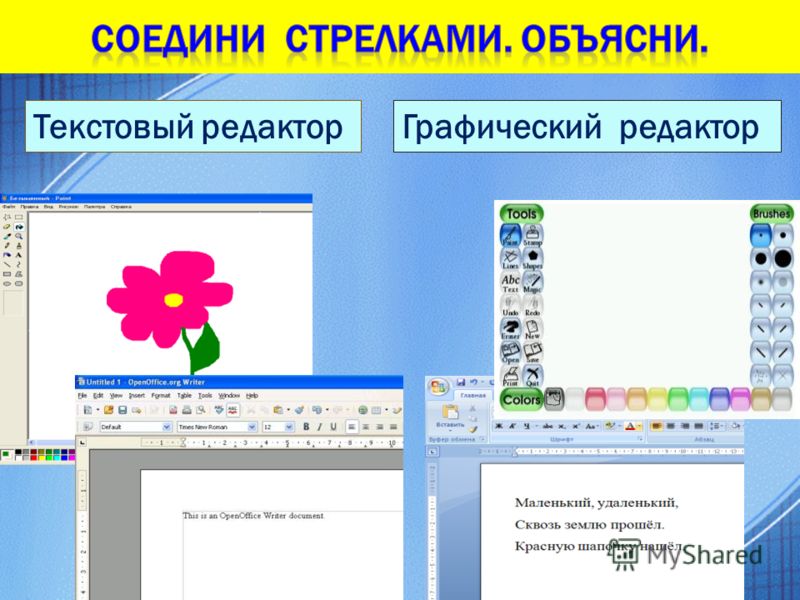800x600 pixels.
Task: Click the green Tools label in Tux Paint
Action: (x=521, y=213)
